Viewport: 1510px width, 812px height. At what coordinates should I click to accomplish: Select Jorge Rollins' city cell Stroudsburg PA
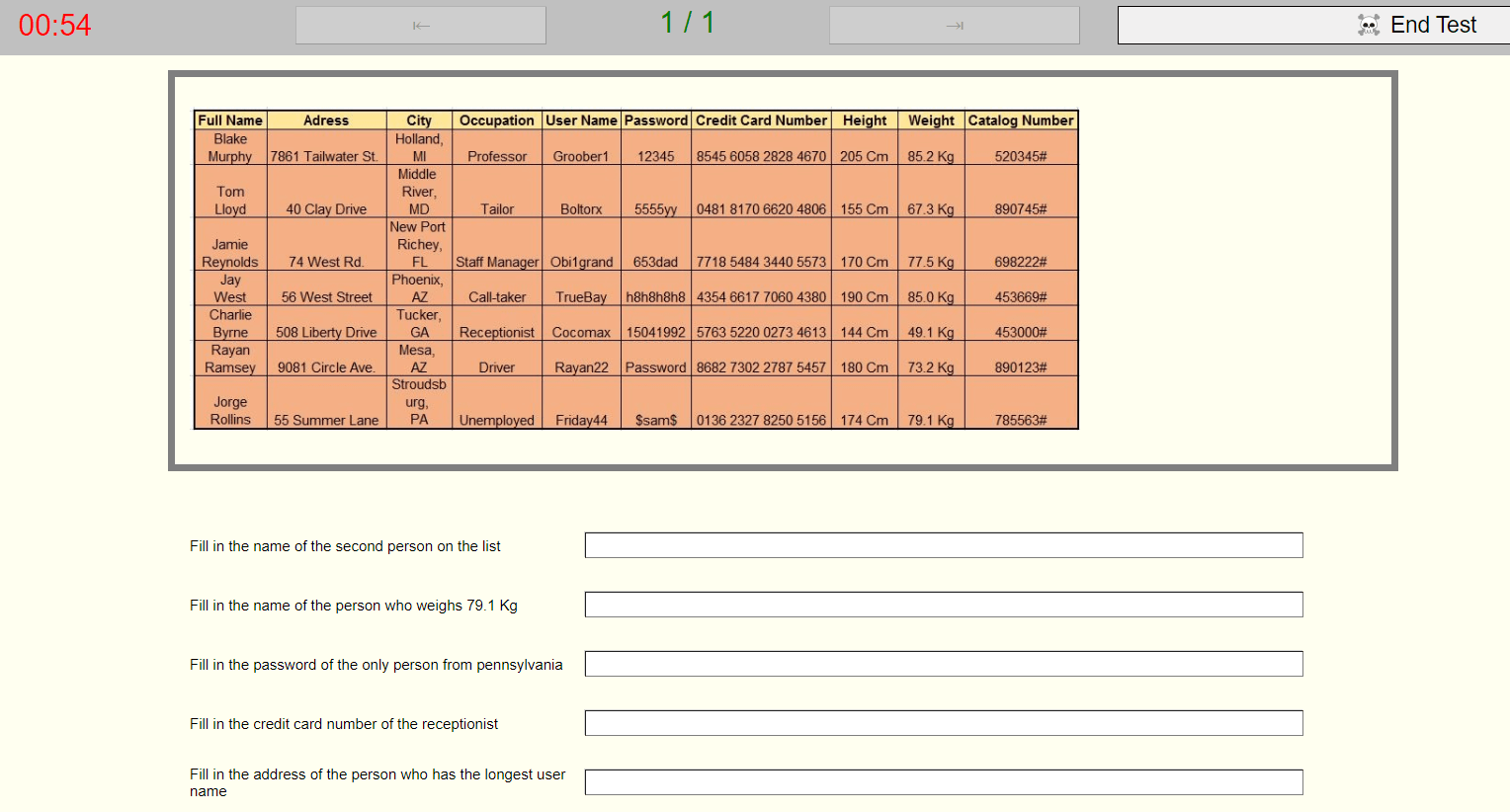418,401
